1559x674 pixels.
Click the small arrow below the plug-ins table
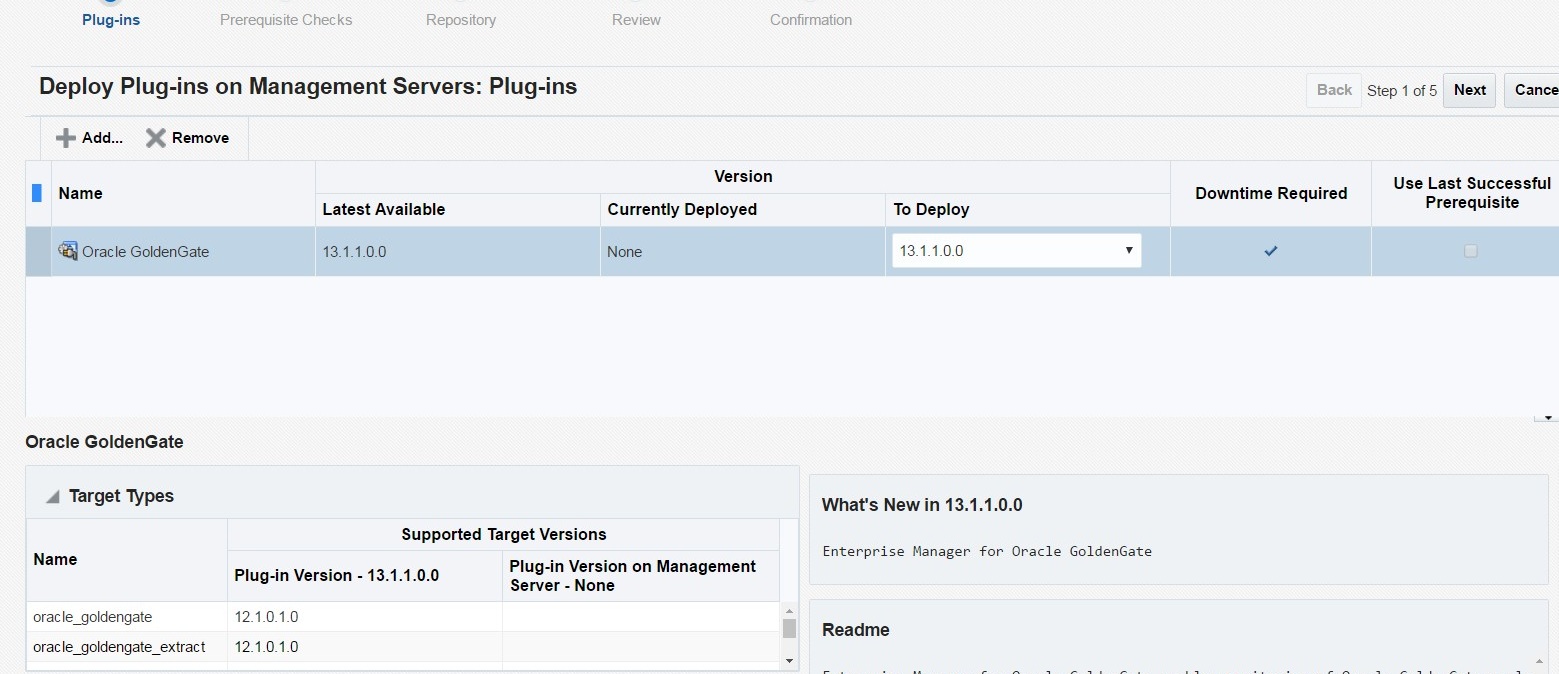tap(1547, 417)
